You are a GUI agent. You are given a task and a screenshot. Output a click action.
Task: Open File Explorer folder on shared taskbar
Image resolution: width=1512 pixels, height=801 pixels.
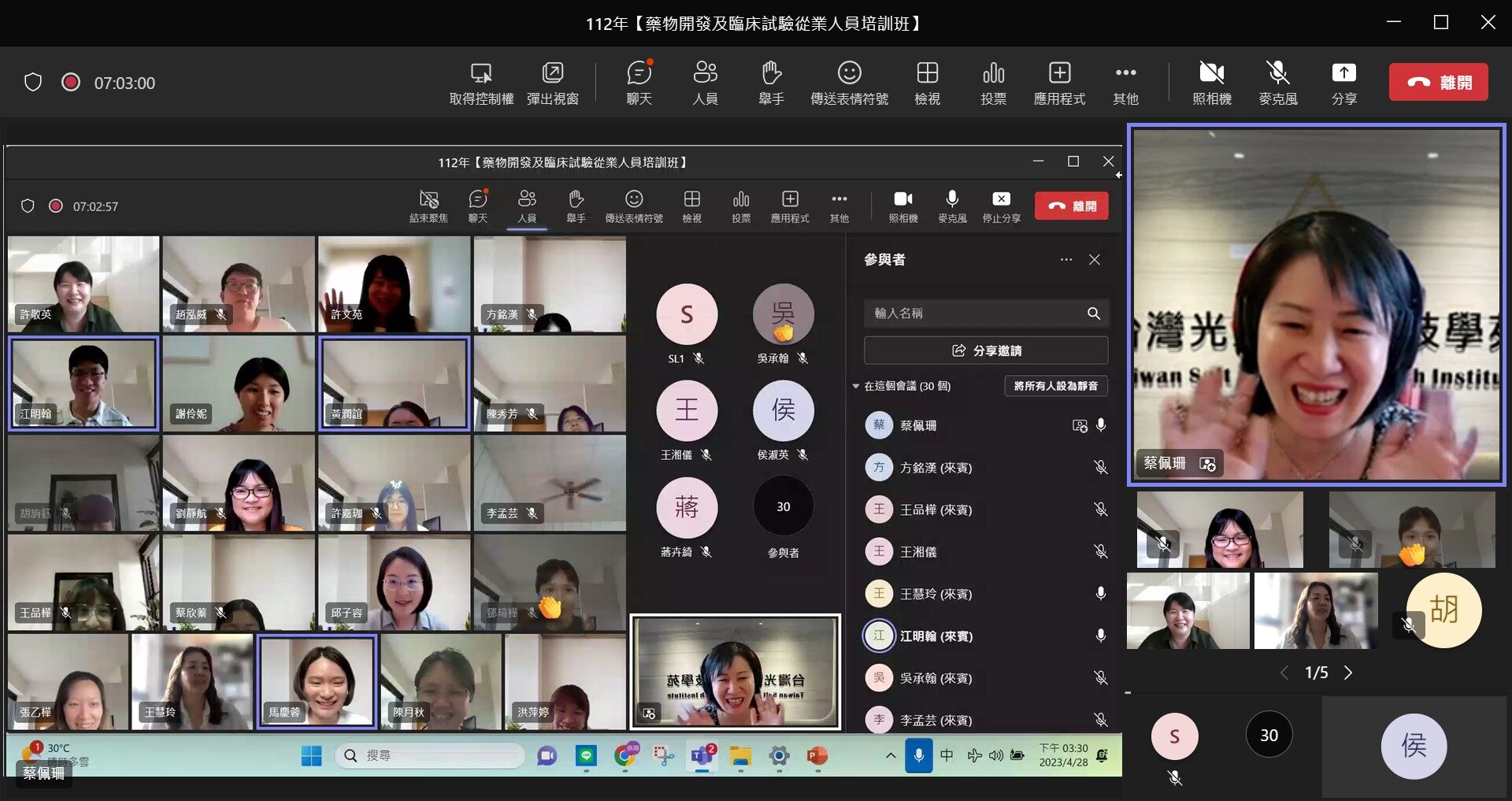point(740,756)
